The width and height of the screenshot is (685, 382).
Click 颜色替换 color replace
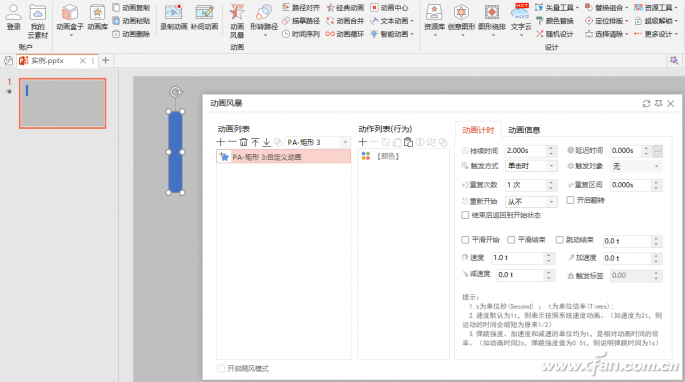555,21
